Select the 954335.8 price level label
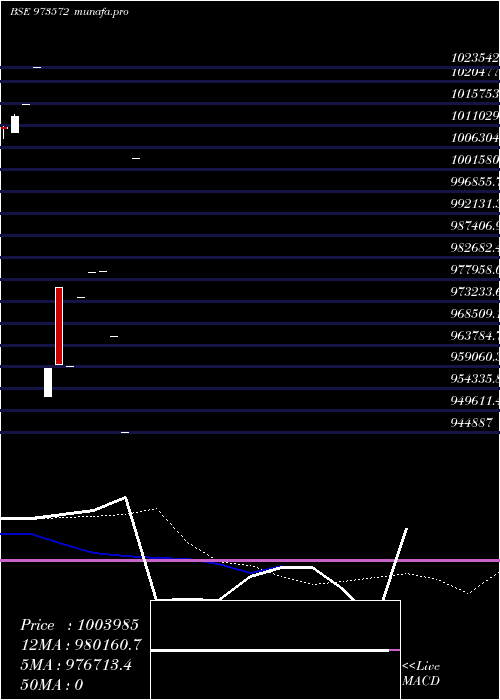500x700 pixels. (475, 379)
